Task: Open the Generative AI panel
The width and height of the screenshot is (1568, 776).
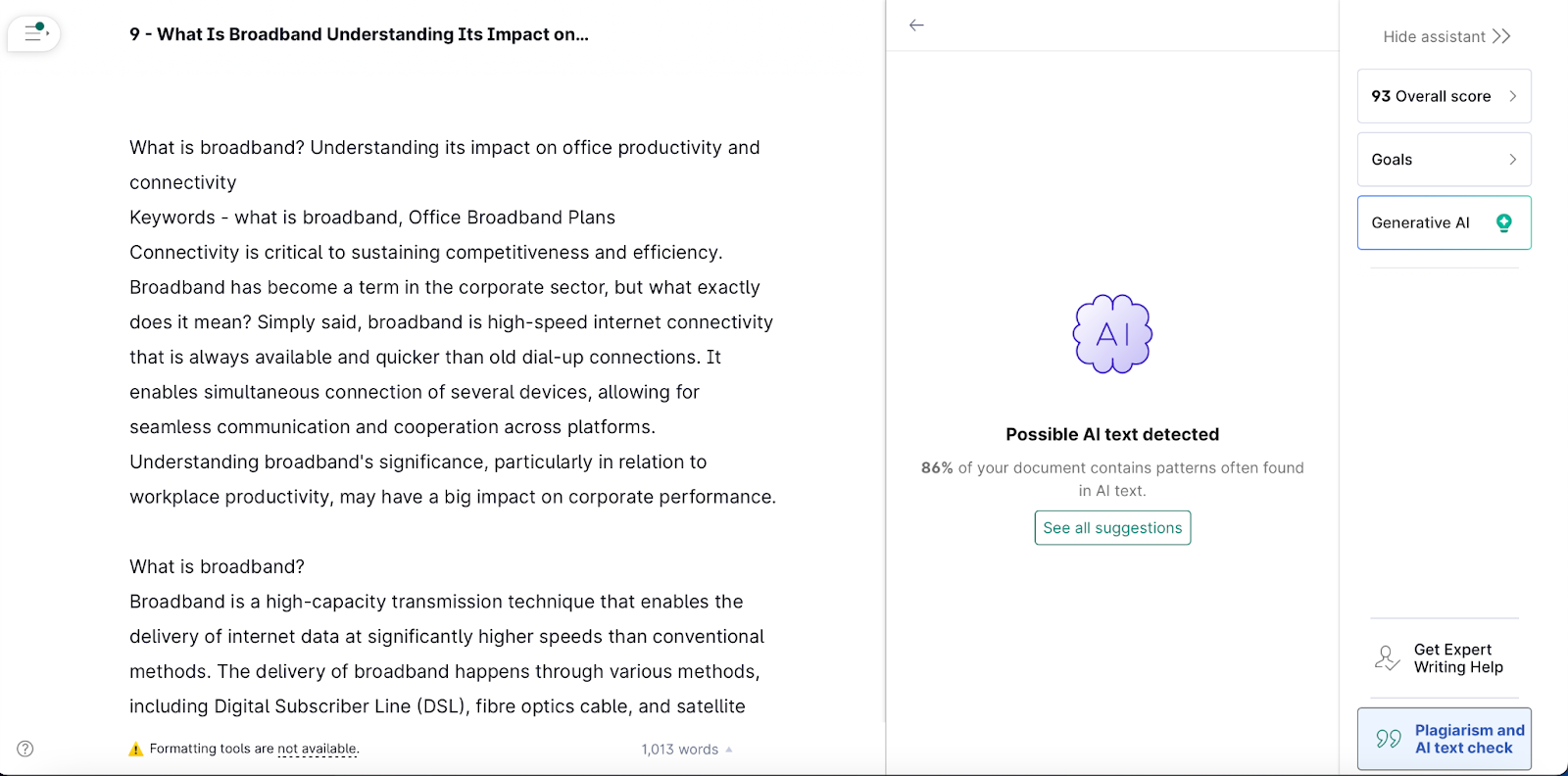Action: pyautogui.click(x=1444, y=222)
